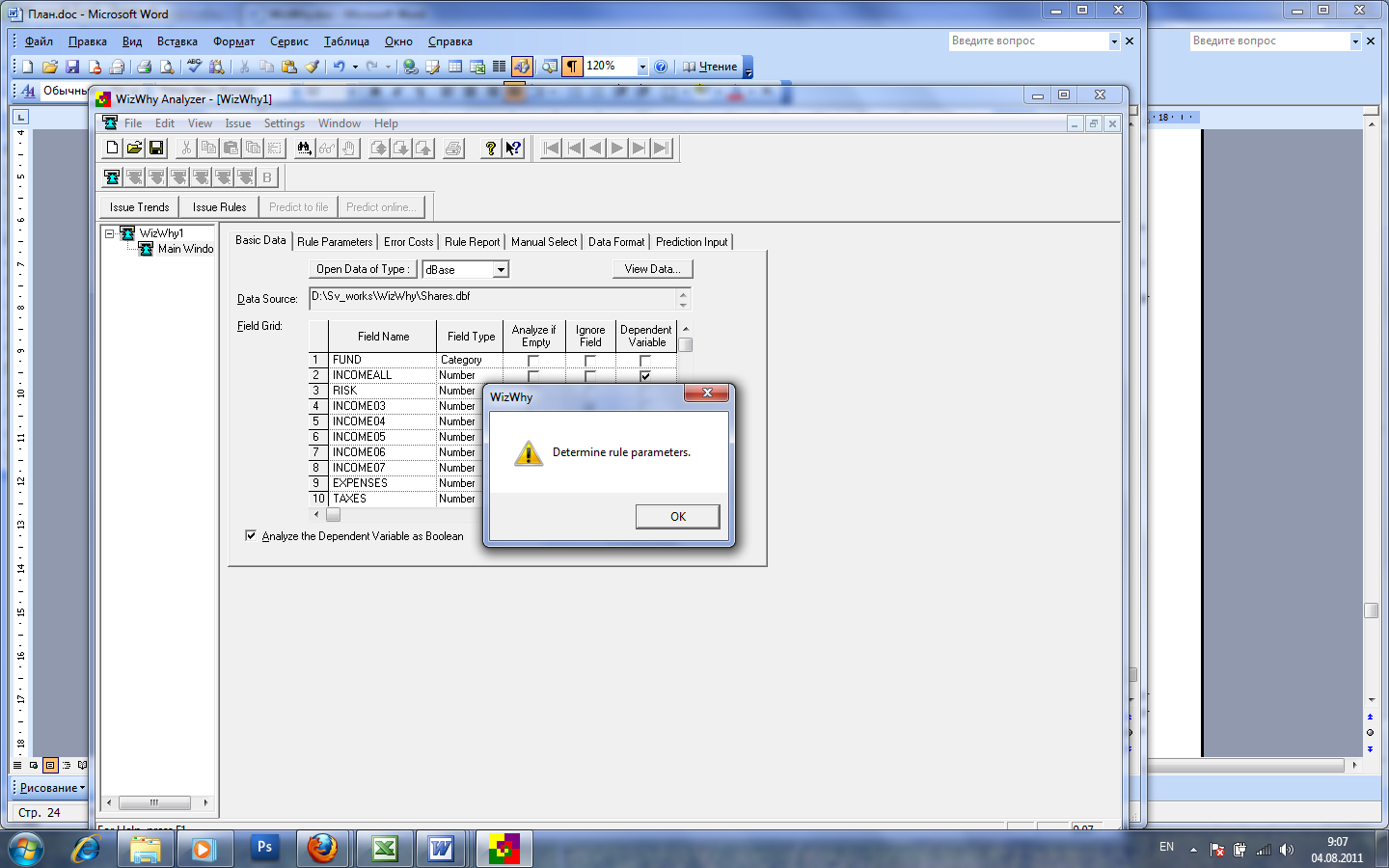1389x868 pixels.
Task: Check Analyze if Empty for FUND row
Action: 533,361
